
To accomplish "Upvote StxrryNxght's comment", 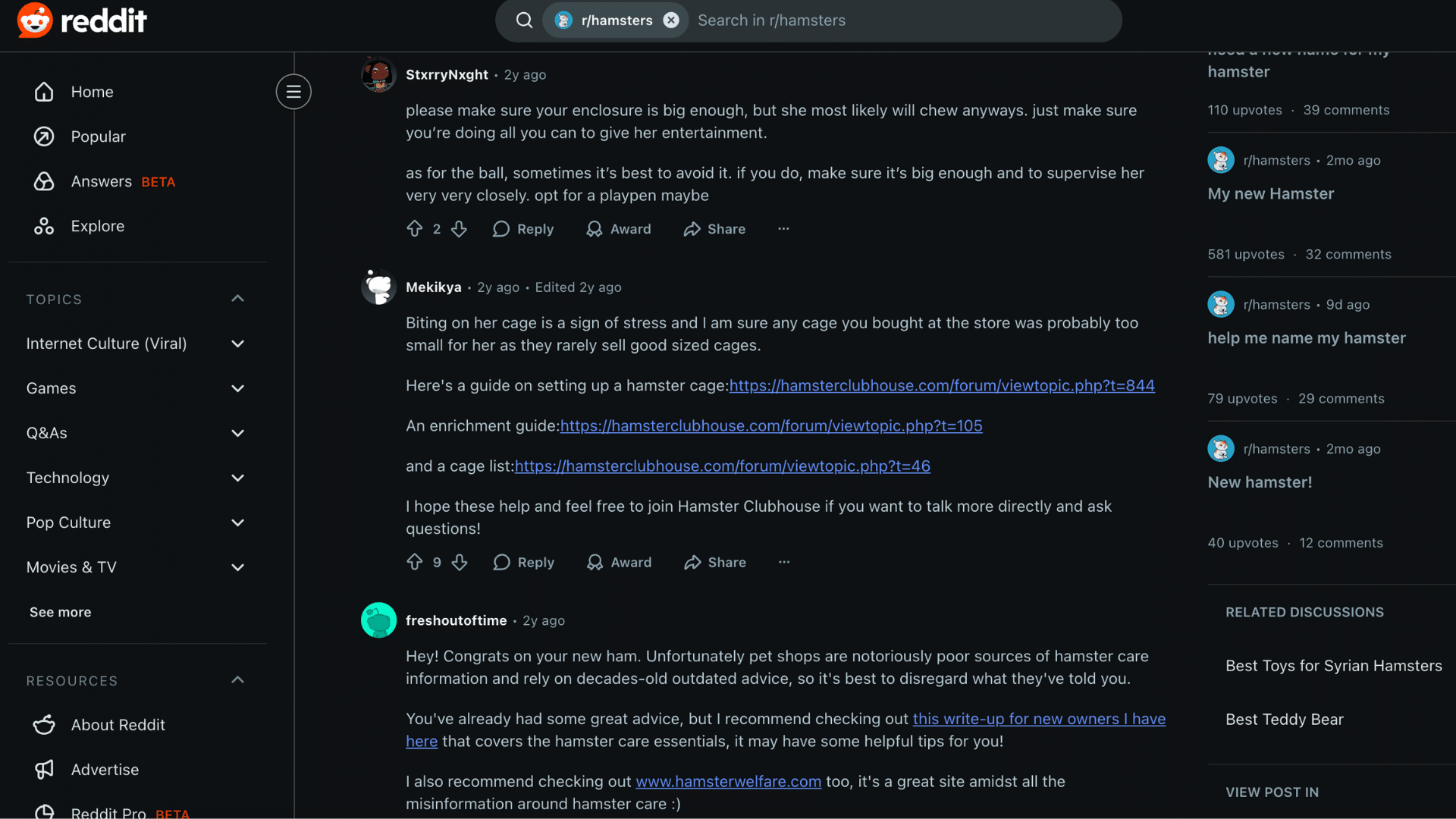I will click(x=415, y=229).
